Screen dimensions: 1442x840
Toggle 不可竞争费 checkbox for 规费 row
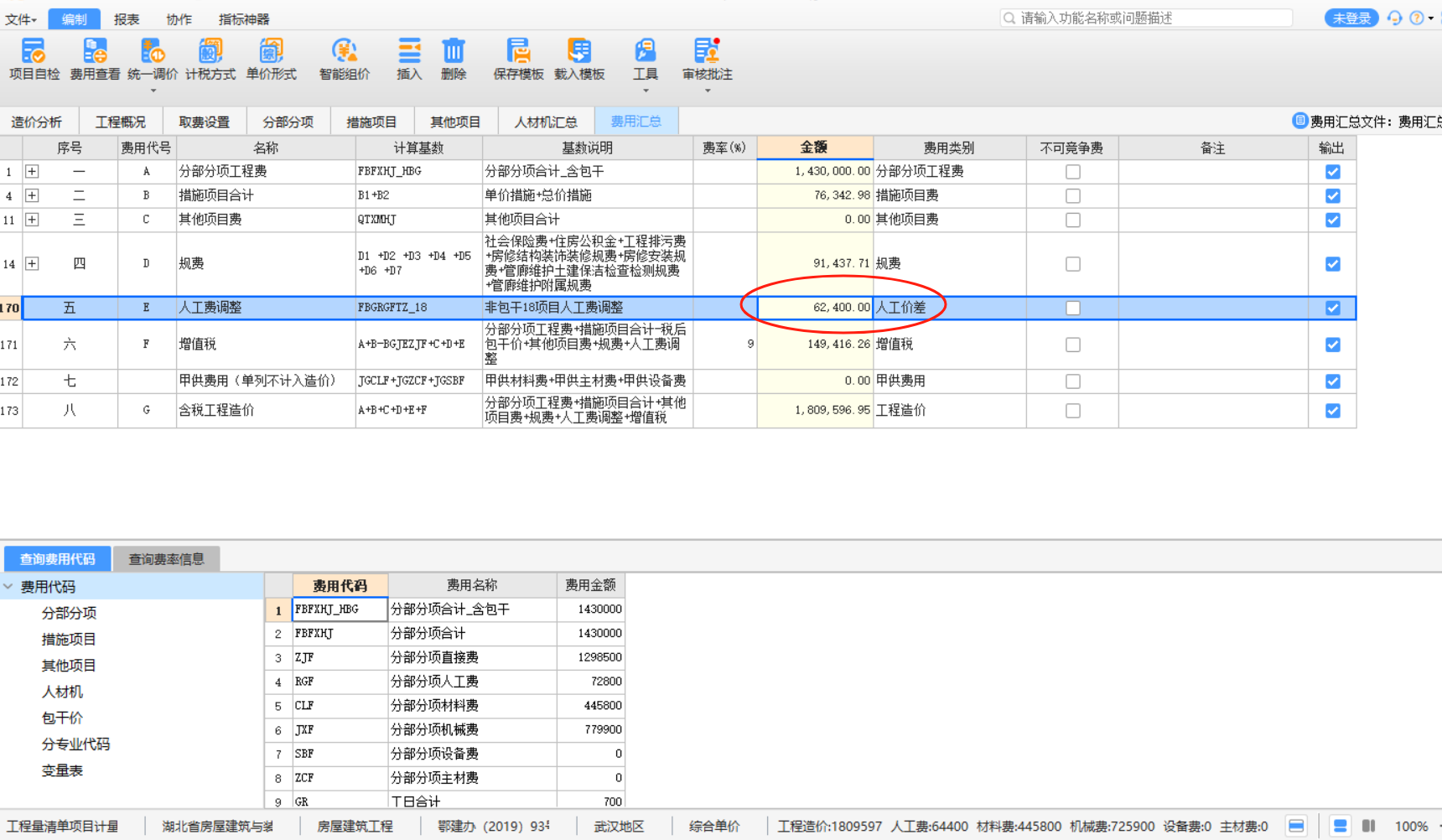(1072, 264)
